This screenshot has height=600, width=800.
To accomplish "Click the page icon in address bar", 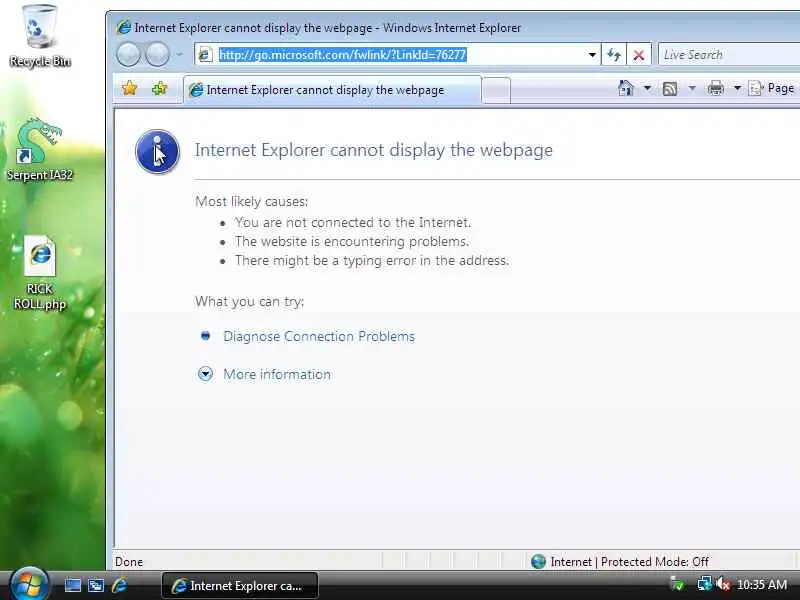I will point(205,55).
